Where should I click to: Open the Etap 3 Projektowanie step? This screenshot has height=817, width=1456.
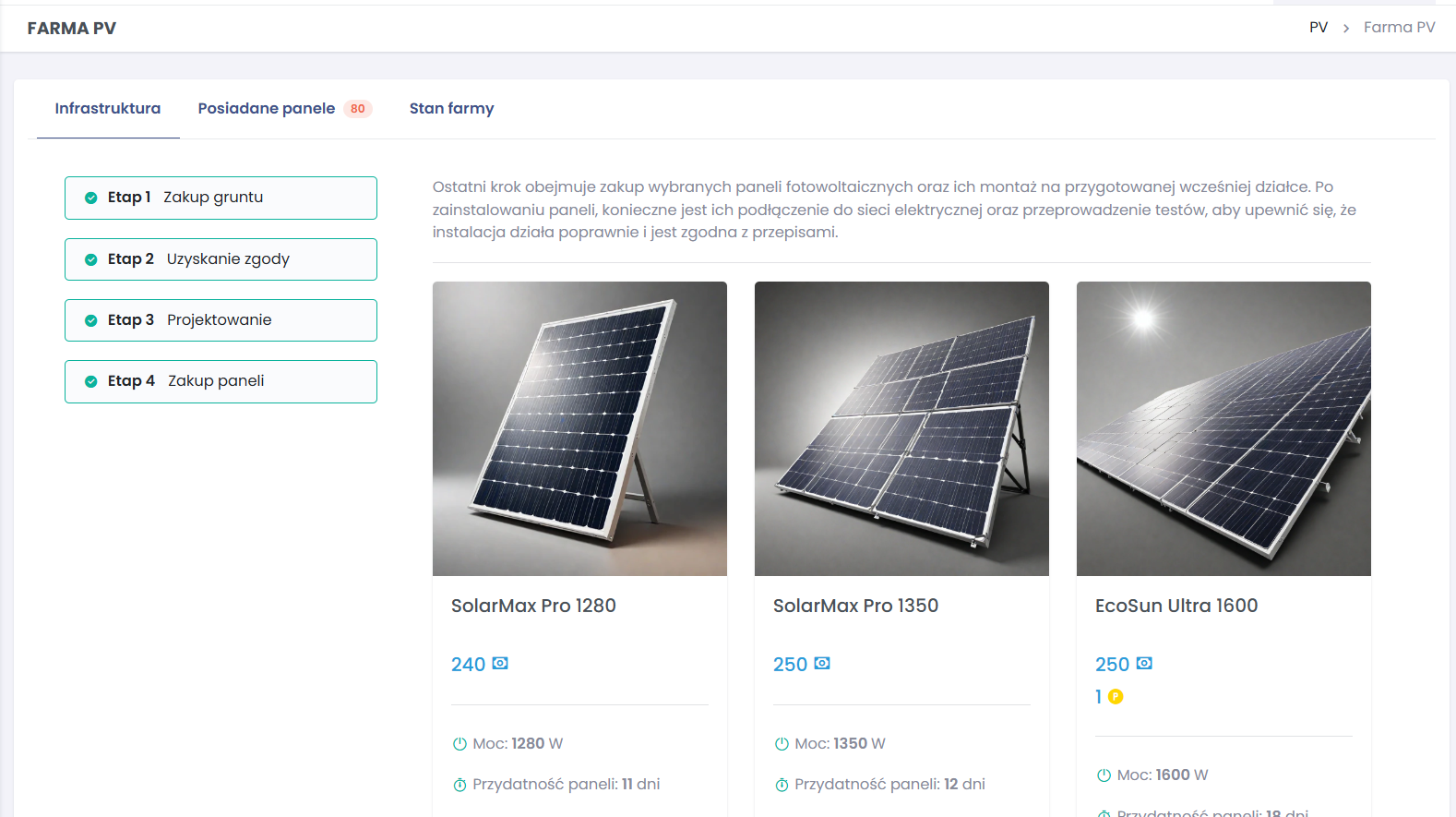point(221,320)
